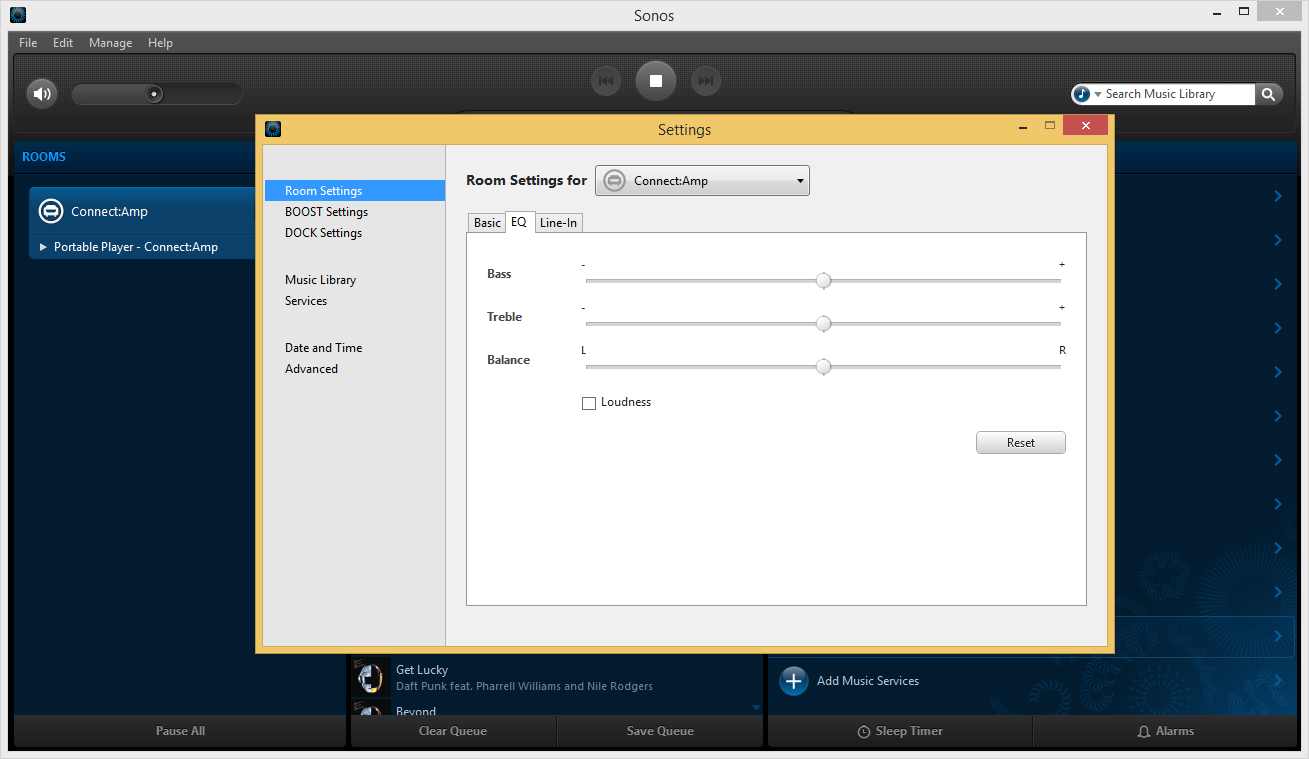Mute the volume with the speaker icon
The height and width of the screenshot is (759, 1309).
click(41, 94)
